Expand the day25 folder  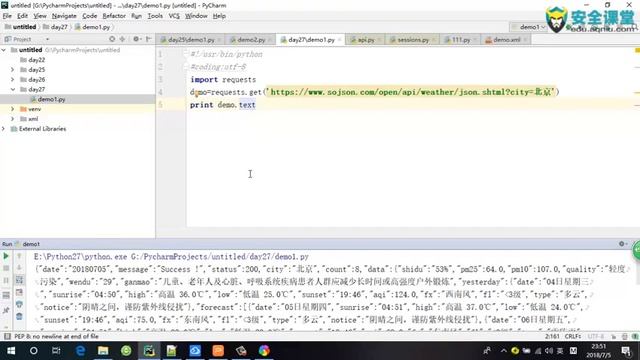point(13,70)
